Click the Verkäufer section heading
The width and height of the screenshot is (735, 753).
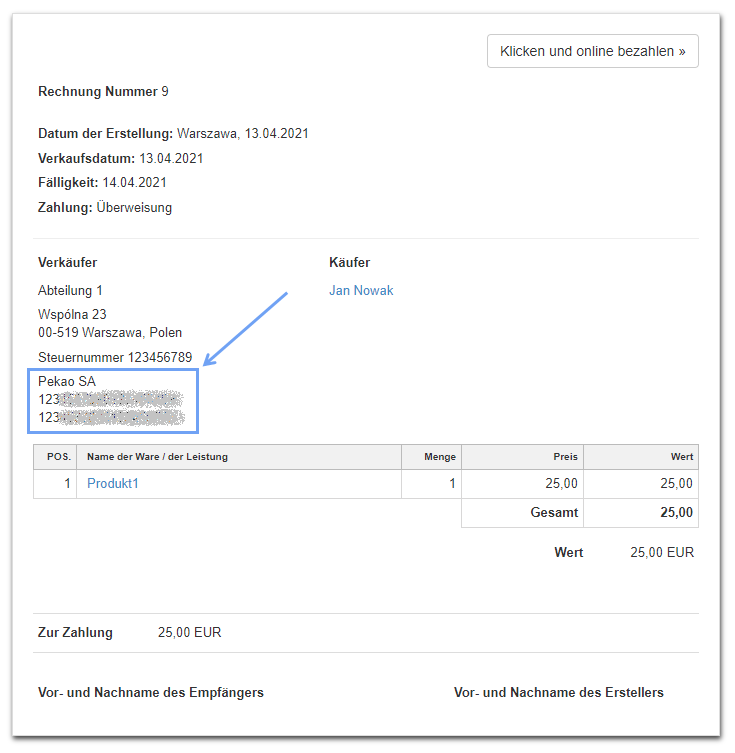[67, 263]
